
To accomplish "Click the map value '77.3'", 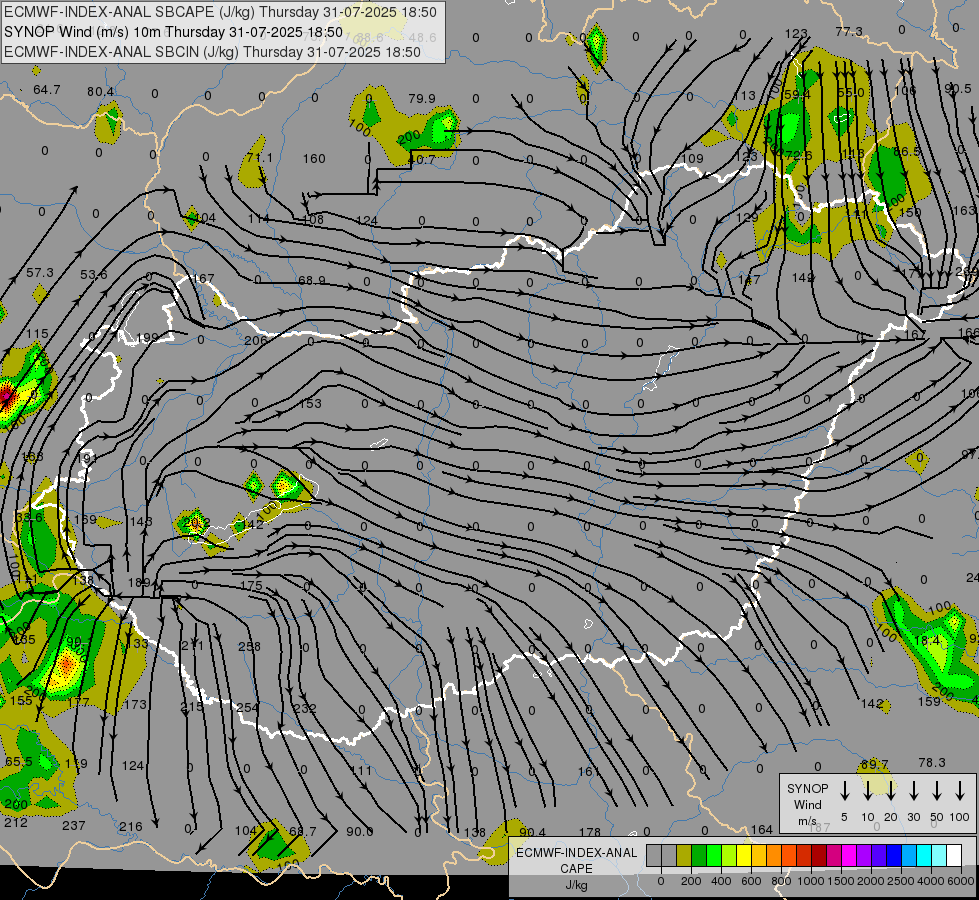I will pos(849,32).
